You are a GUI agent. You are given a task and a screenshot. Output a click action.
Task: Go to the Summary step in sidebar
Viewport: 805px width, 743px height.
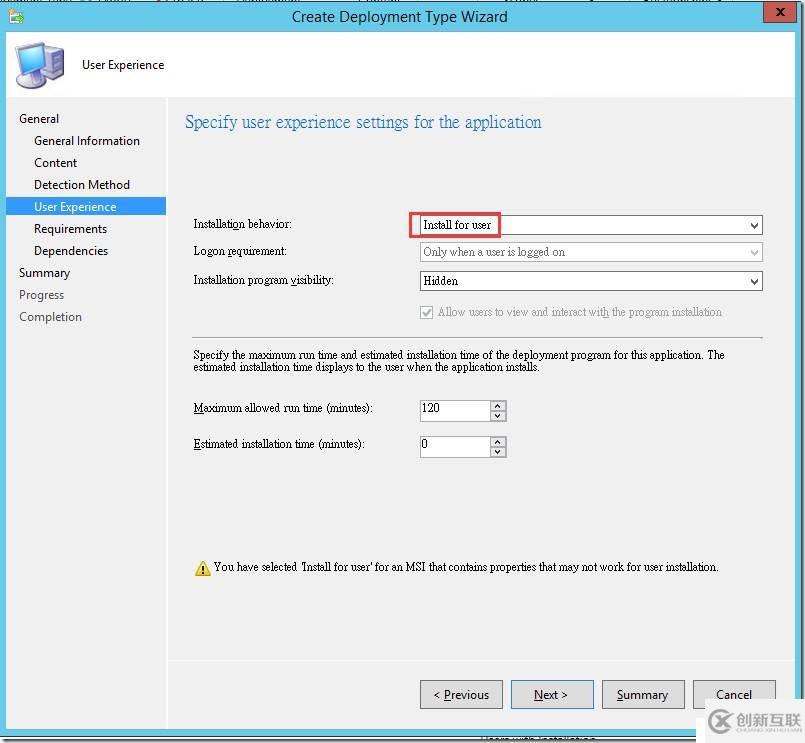click(44, 273)
